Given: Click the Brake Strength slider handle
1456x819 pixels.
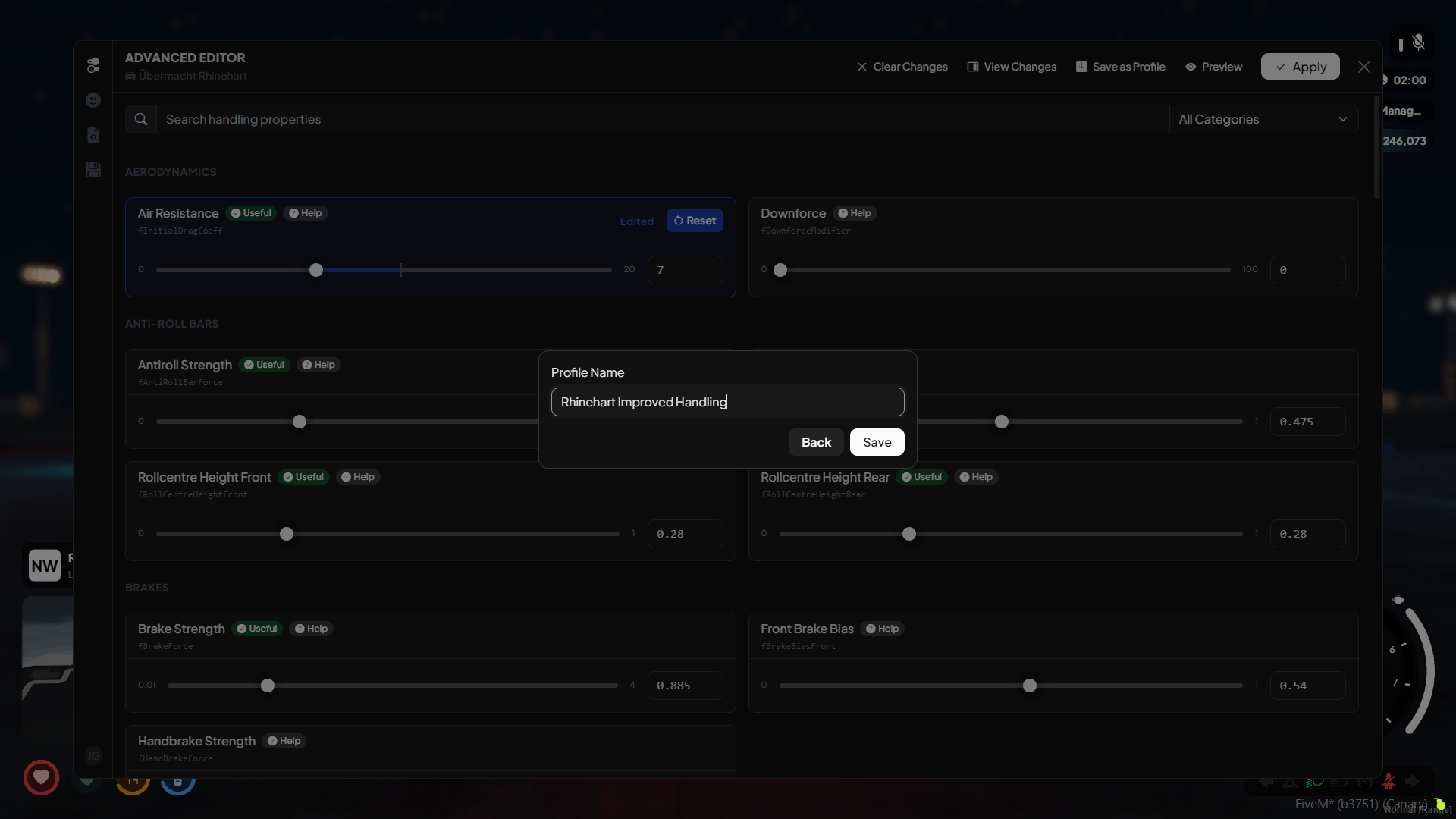Looking at the screenshot, I should coord(268,686).
